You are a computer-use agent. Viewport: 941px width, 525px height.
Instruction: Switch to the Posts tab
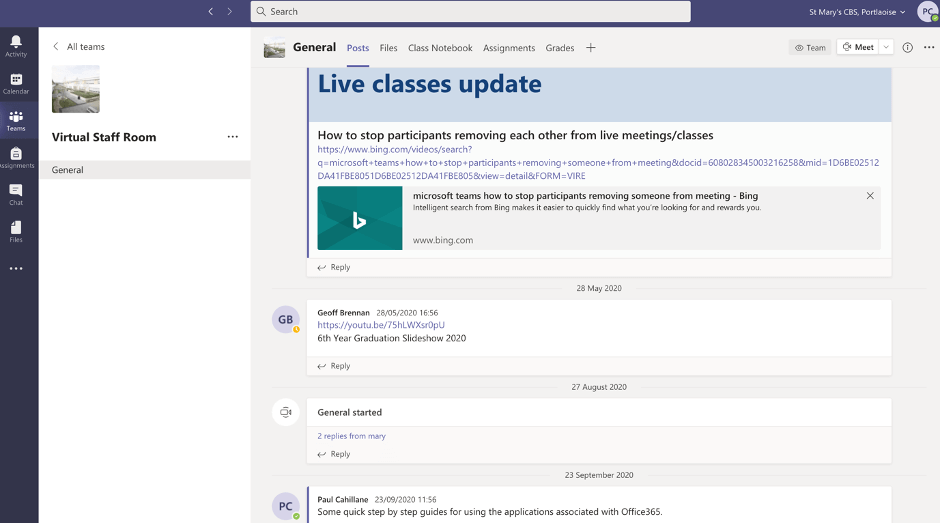pyautogui.click(x=358, y=48)
